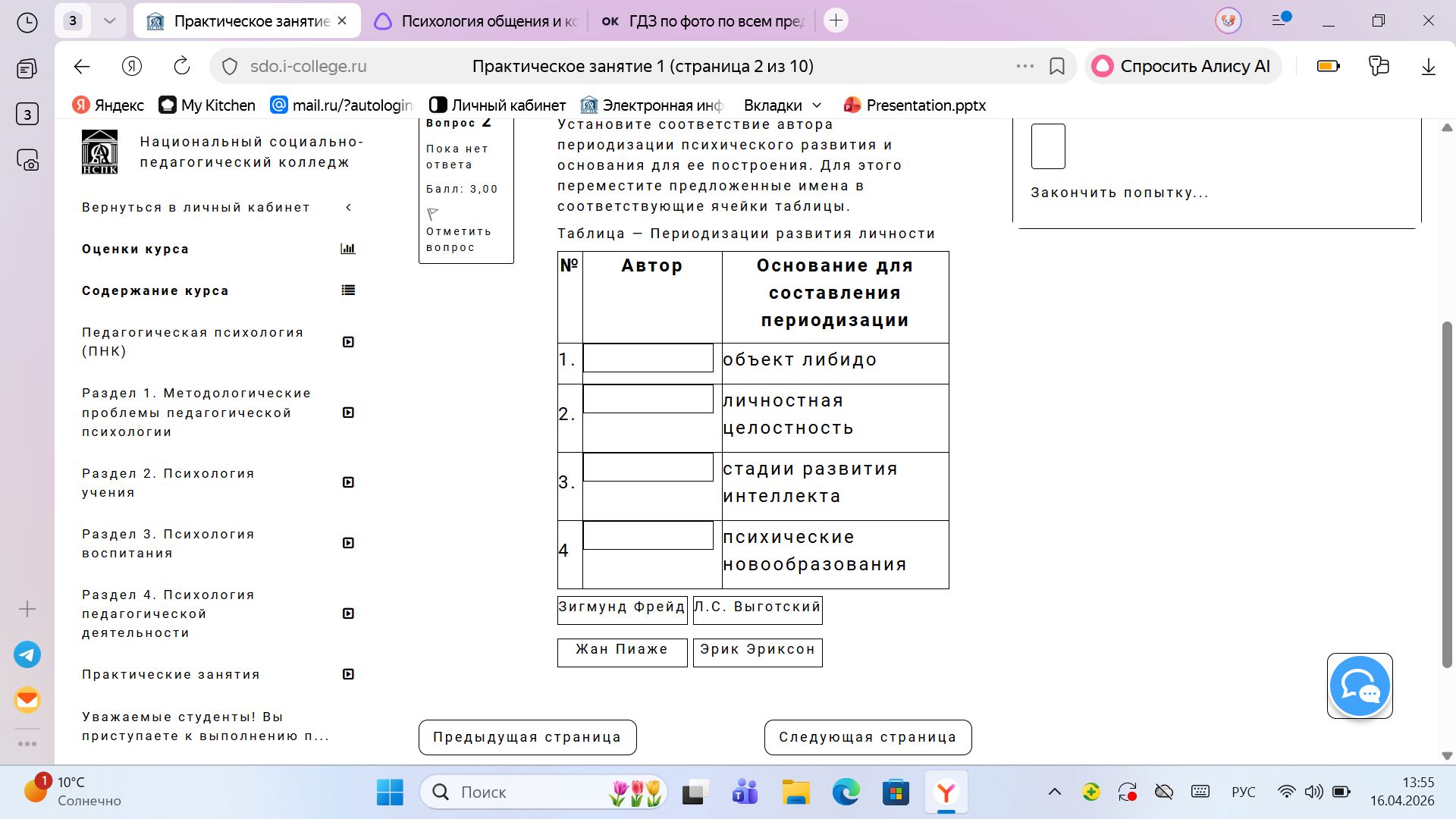
Task: Switch to Психология общения tab
Action: [478, 21]
